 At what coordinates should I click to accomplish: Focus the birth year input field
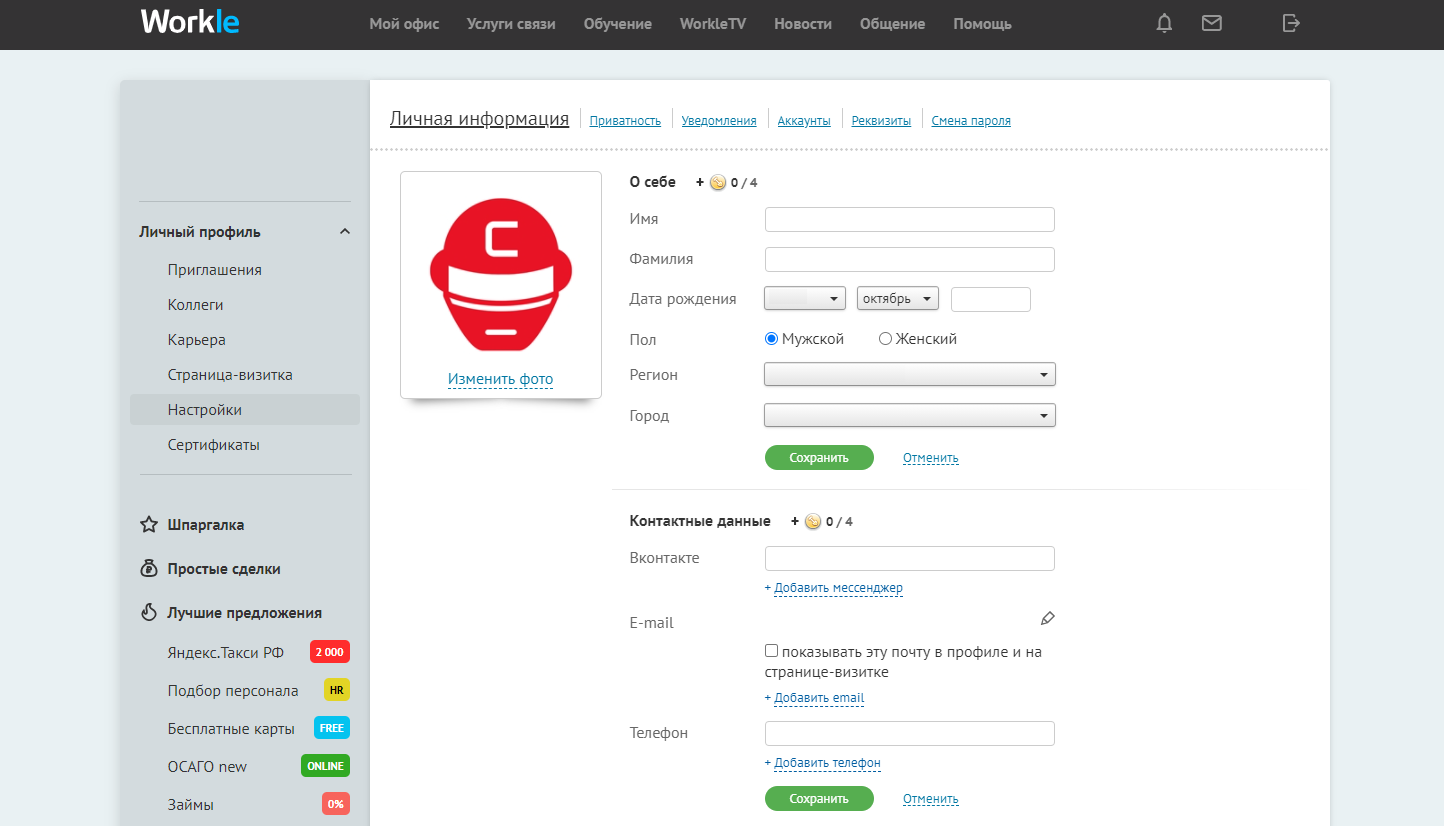(991, 300)
